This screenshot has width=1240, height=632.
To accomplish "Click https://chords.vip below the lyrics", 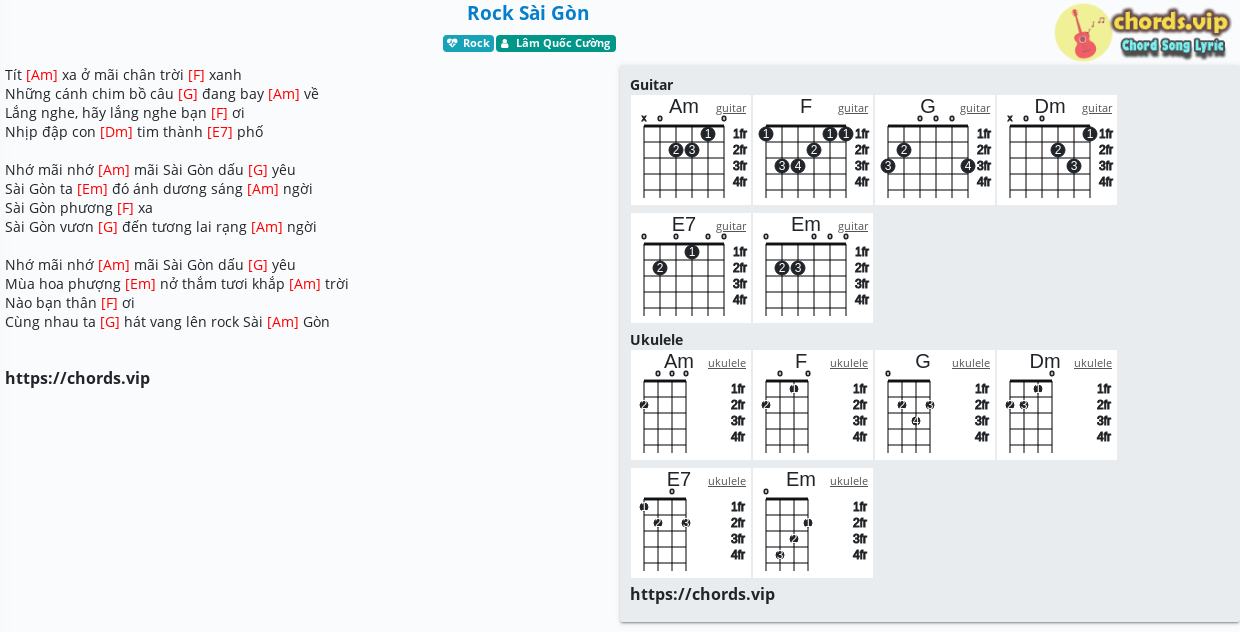I will tap(77, 378).
